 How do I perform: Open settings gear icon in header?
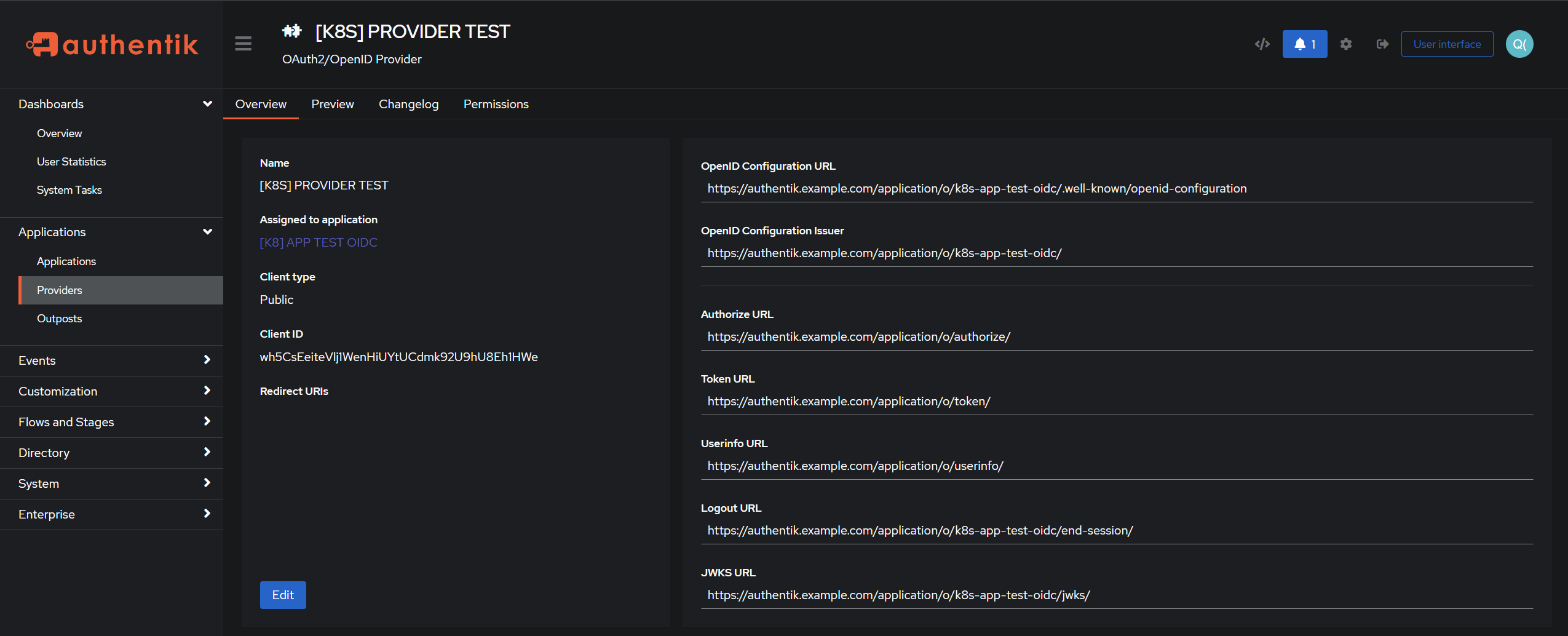coord(1346,44)
